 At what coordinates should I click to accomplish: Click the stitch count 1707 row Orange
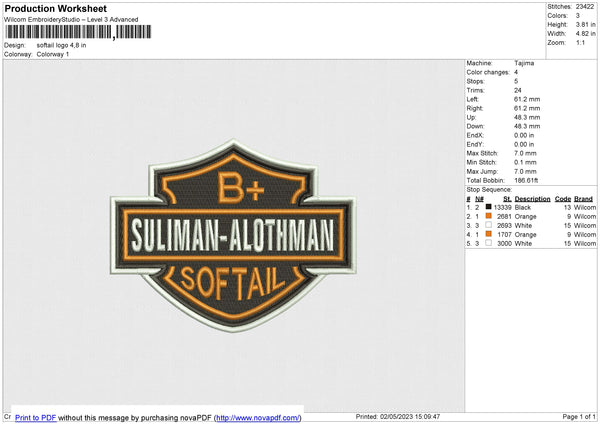click(504, 235)
